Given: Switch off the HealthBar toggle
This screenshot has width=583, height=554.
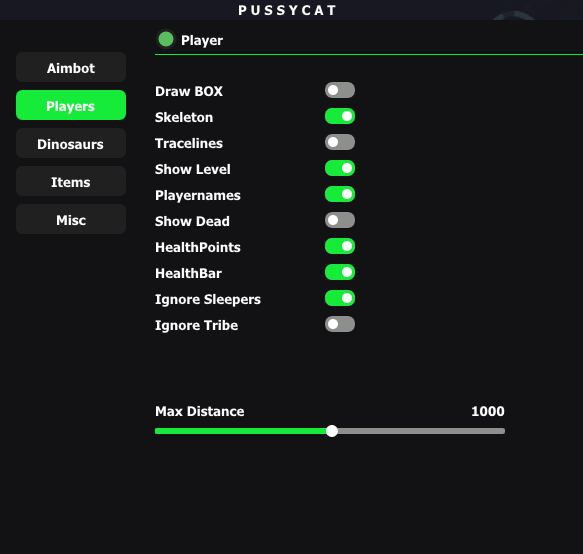Looking at the screenshot, I should tap(340, 273).
